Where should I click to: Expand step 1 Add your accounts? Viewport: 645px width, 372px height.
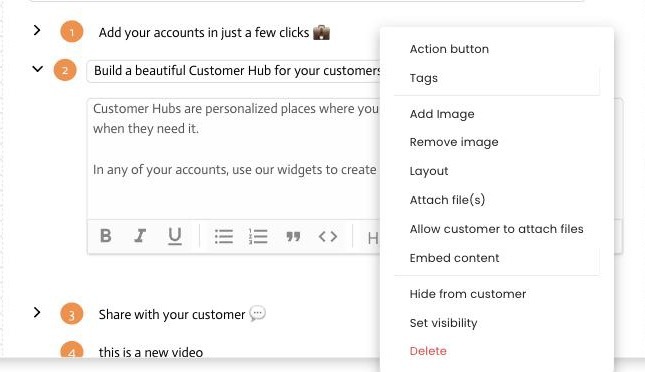(37, 30)
